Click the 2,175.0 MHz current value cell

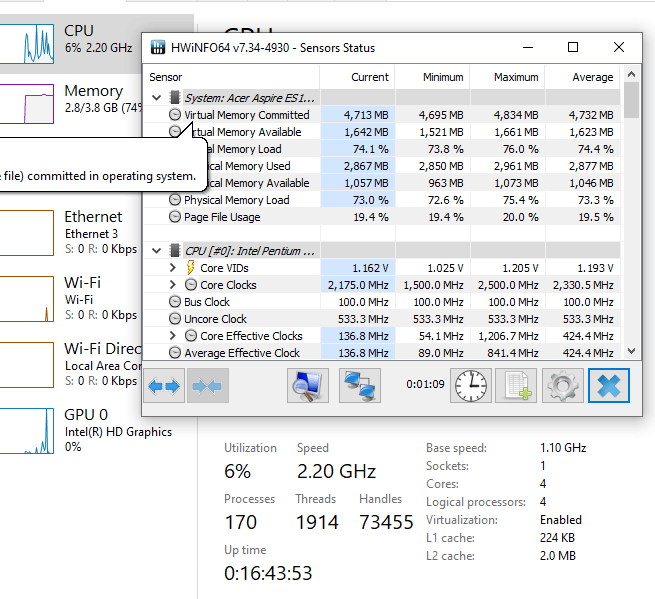(x=358, y=285)
